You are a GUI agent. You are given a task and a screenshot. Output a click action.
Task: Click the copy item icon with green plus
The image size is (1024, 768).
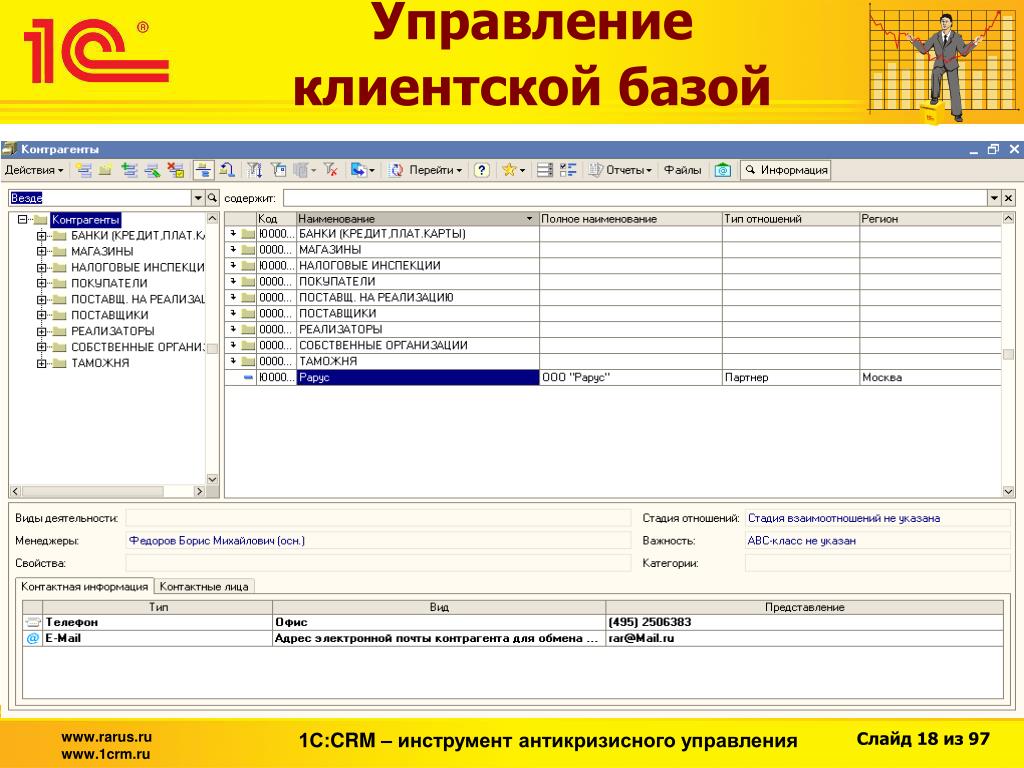tap(129, 170)
